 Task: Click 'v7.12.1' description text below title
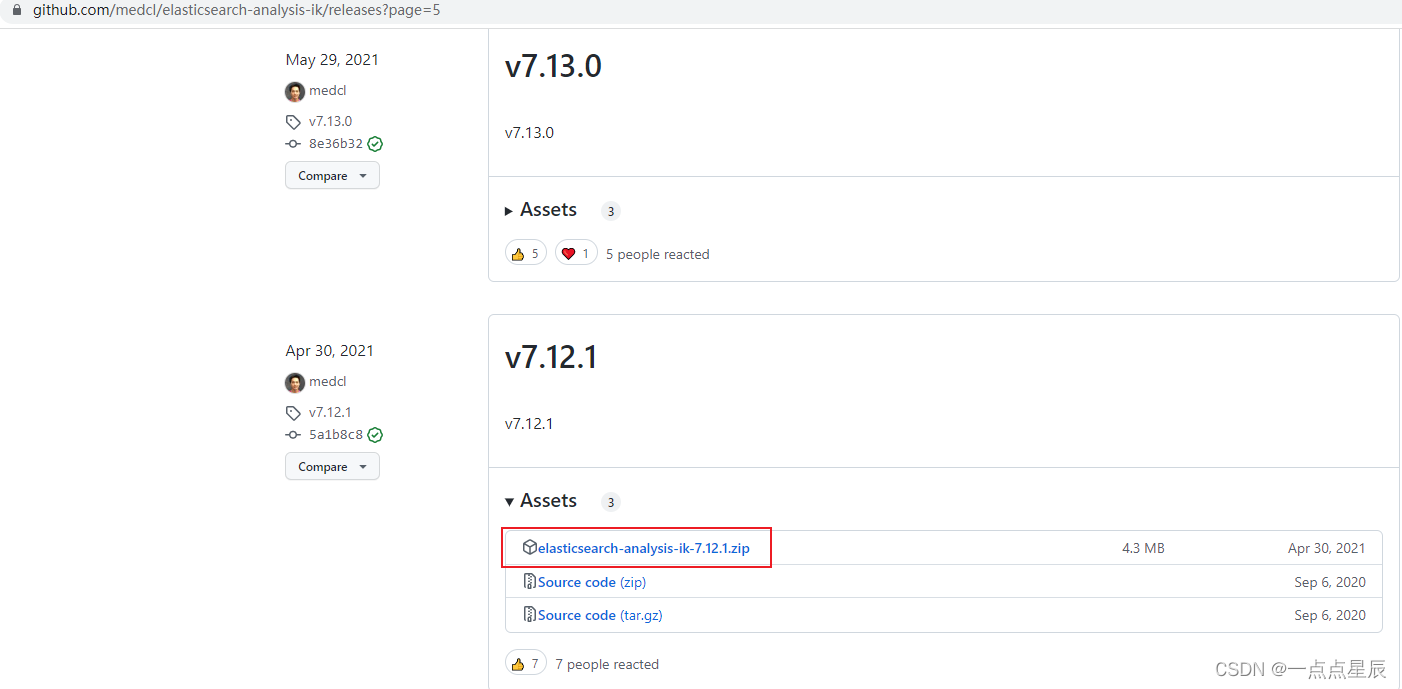[x=529, y=424]
